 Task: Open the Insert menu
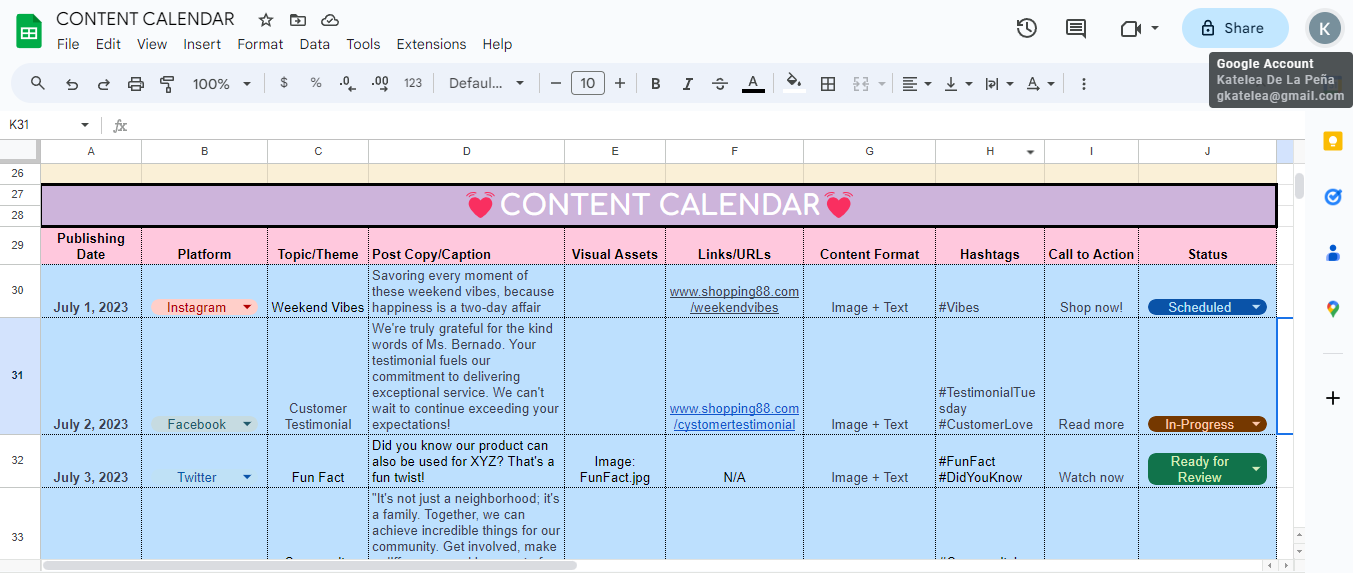pyautogui.click(x=202, y=44)
